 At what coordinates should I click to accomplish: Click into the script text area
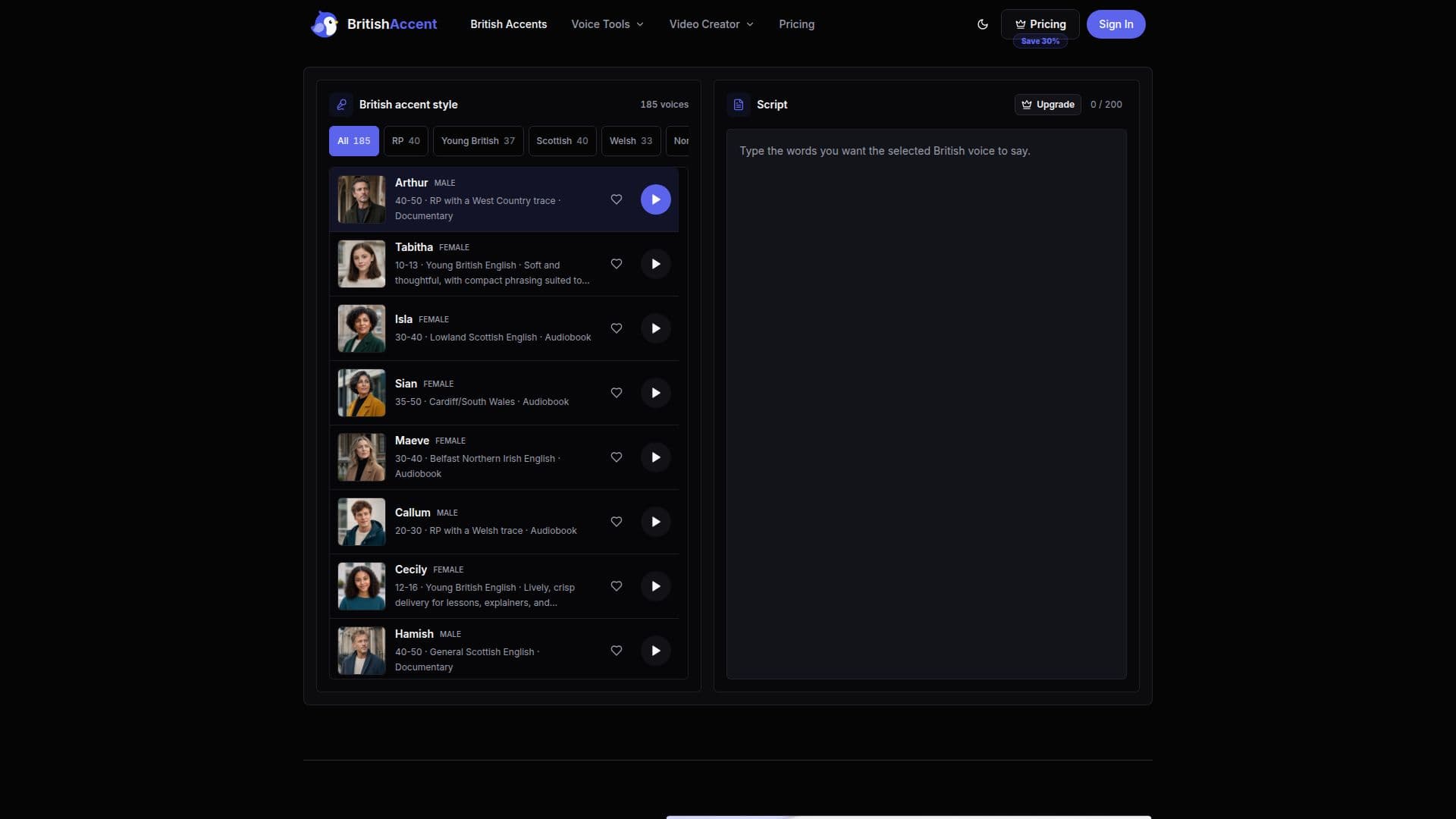coord(927,404)
